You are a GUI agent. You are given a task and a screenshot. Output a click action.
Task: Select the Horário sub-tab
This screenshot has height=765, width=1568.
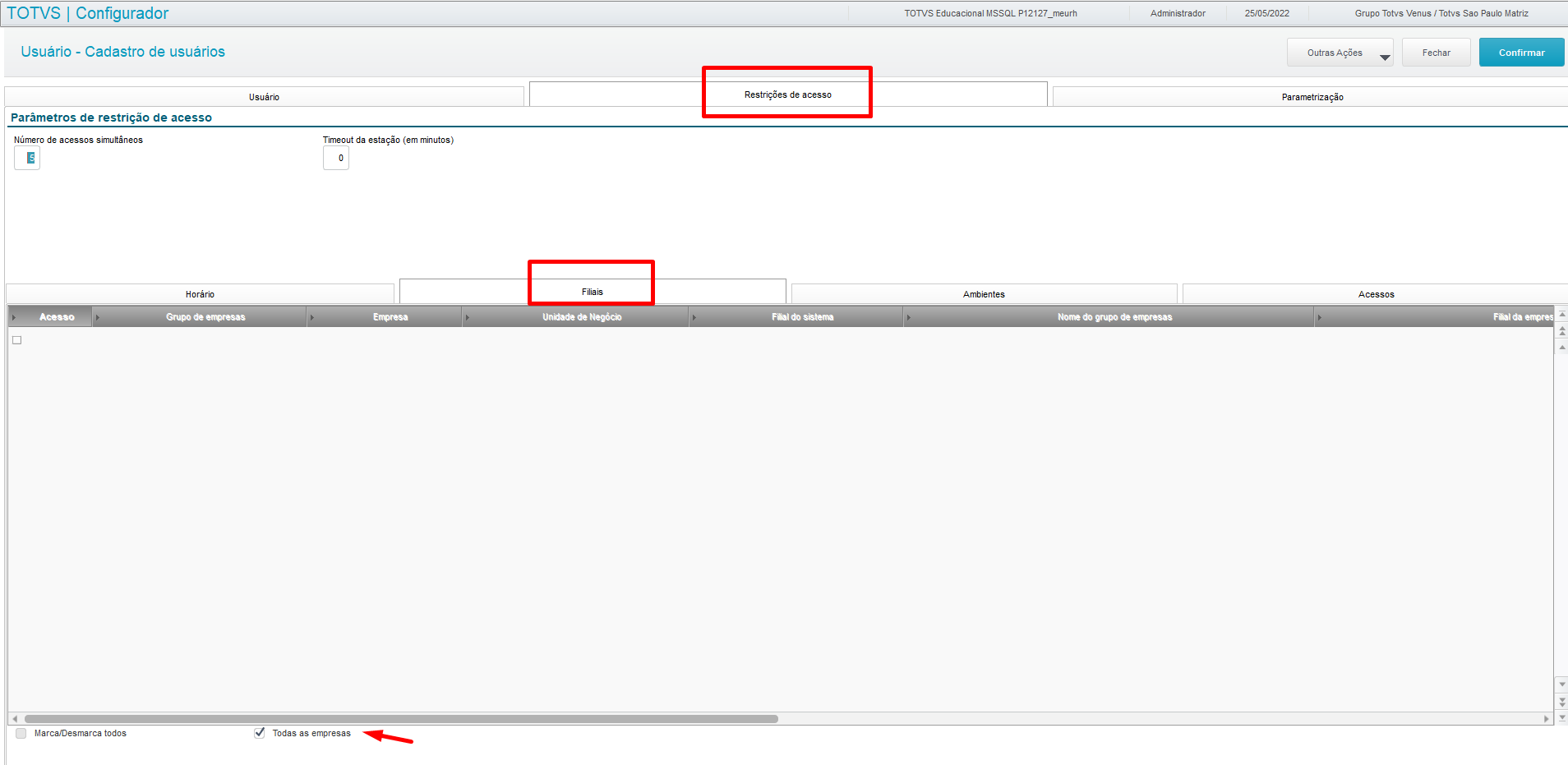[x=200, y=294]
